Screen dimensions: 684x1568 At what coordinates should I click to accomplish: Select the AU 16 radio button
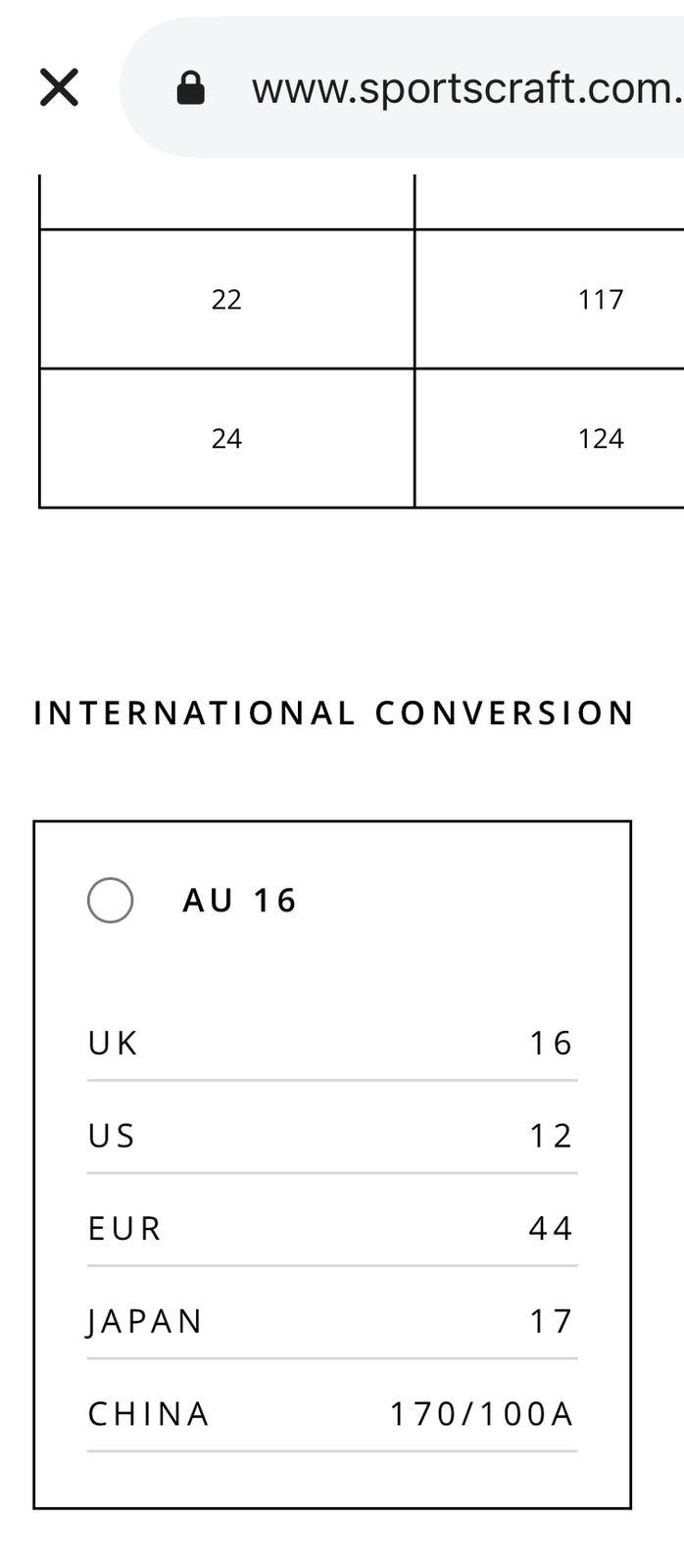click(111, 900)
